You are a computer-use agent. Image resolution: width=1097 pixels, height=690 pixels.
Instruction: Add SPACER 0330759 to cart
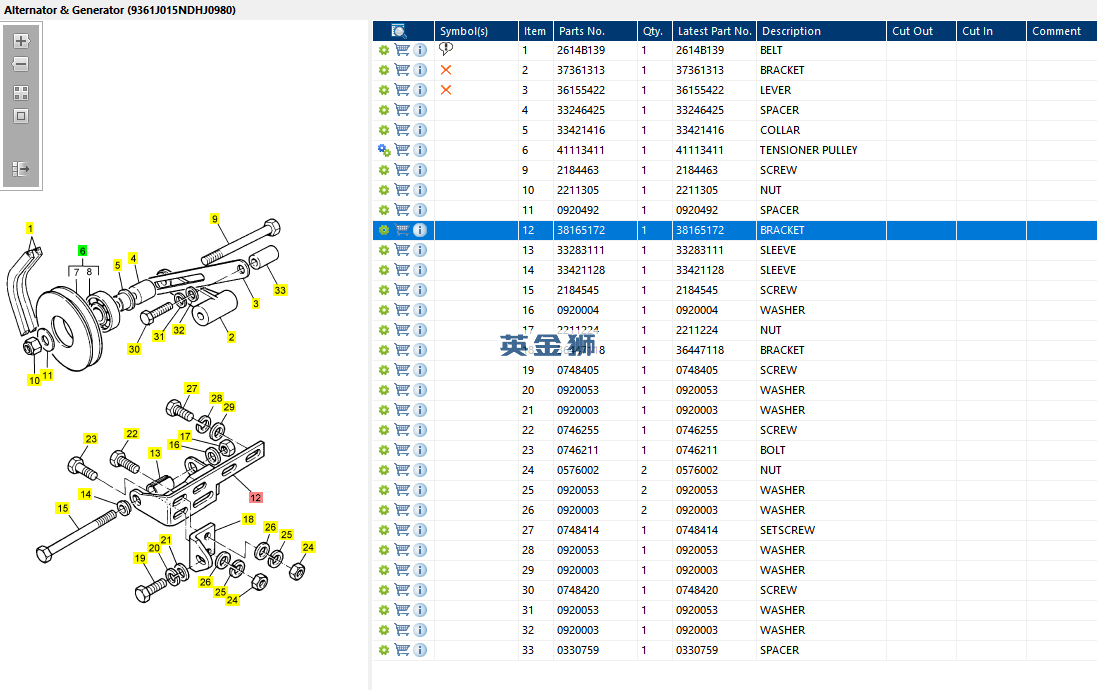(402, 650)
